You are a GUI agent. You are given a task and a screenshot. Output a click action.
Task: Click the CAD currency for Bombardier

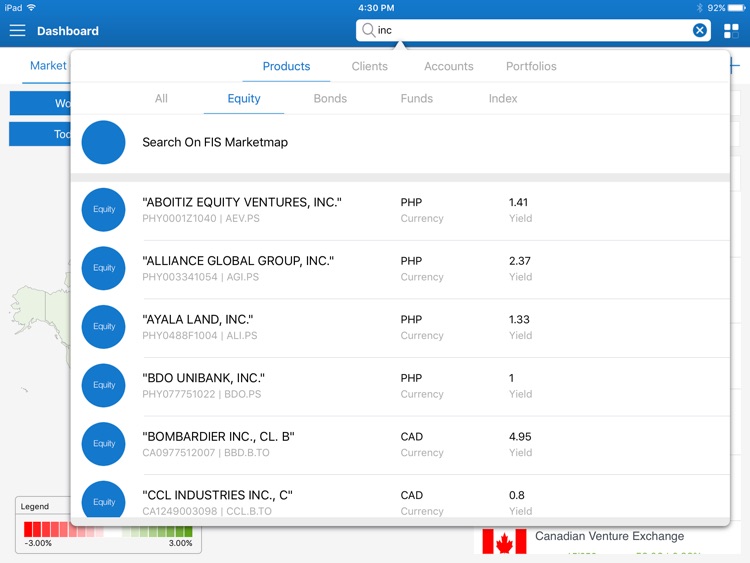pos(411,437)
